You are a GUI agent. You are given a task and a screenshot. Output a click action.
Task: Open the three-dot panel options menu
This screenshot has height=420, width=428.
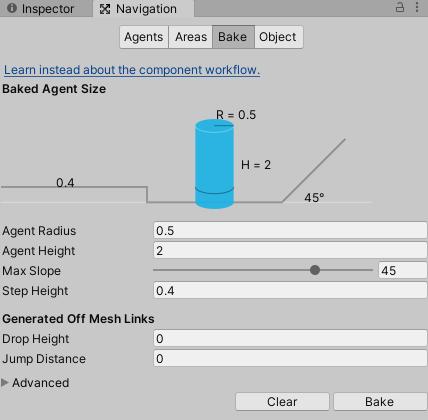[417, 7]
